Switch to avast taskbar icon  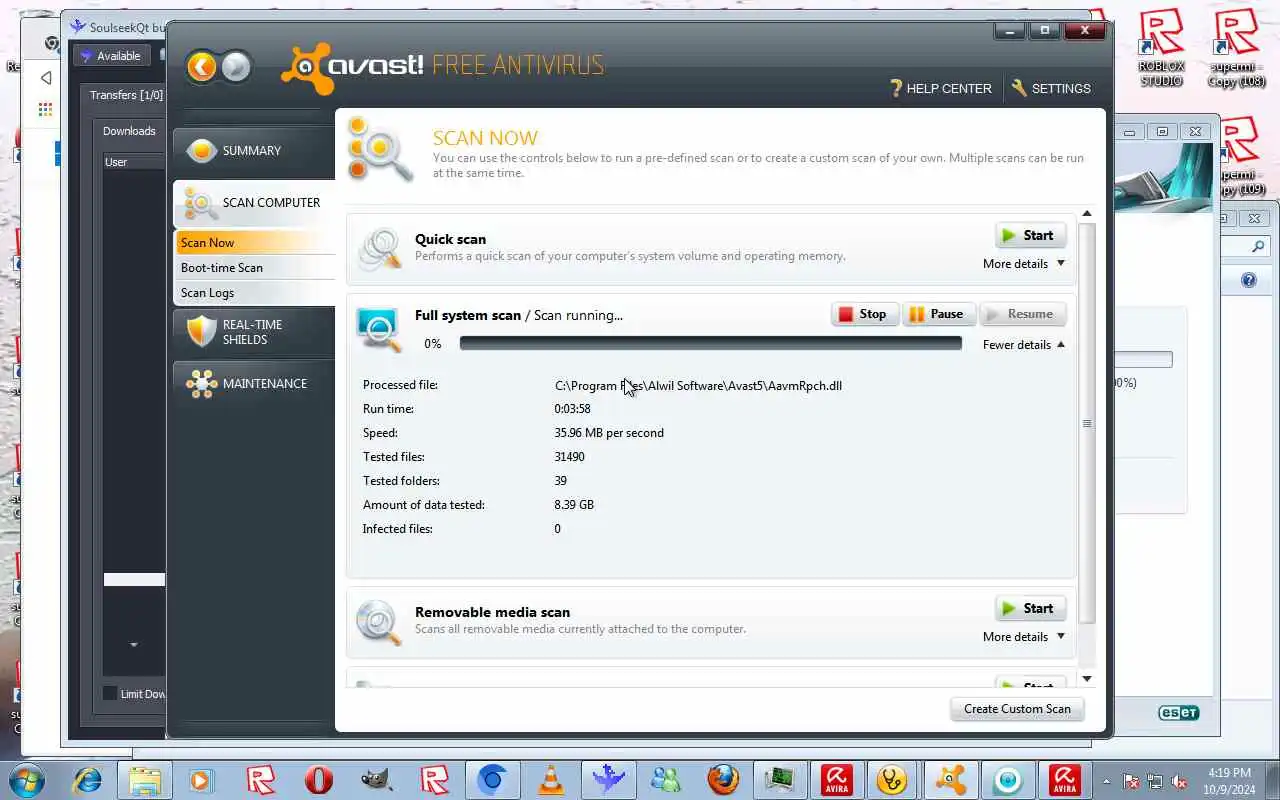pos(951,780)
